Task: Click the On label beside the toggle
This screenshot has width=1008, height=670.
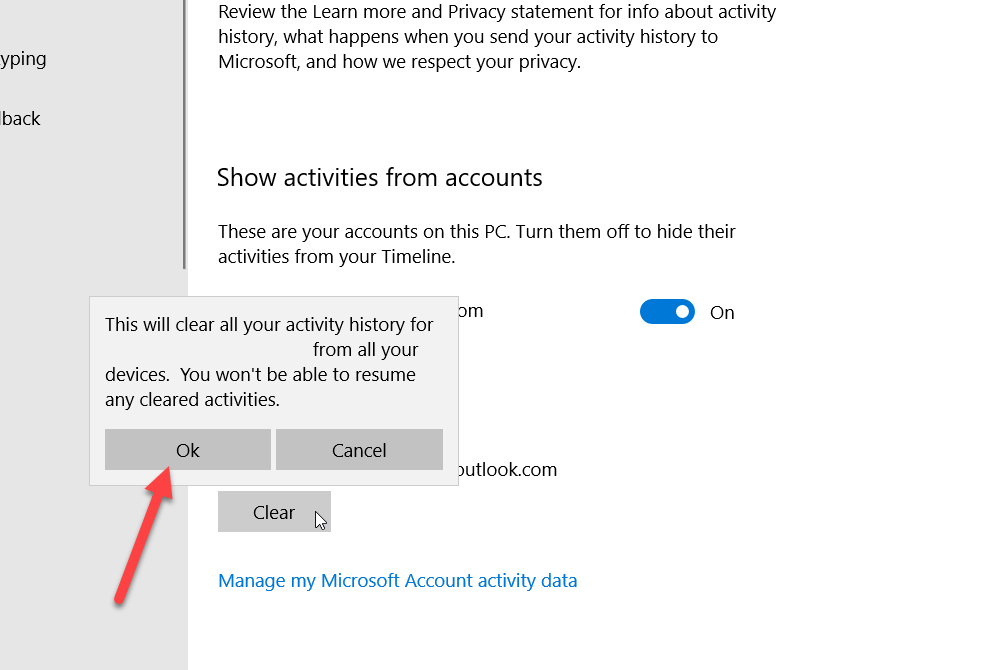Action: pos(722,313)
